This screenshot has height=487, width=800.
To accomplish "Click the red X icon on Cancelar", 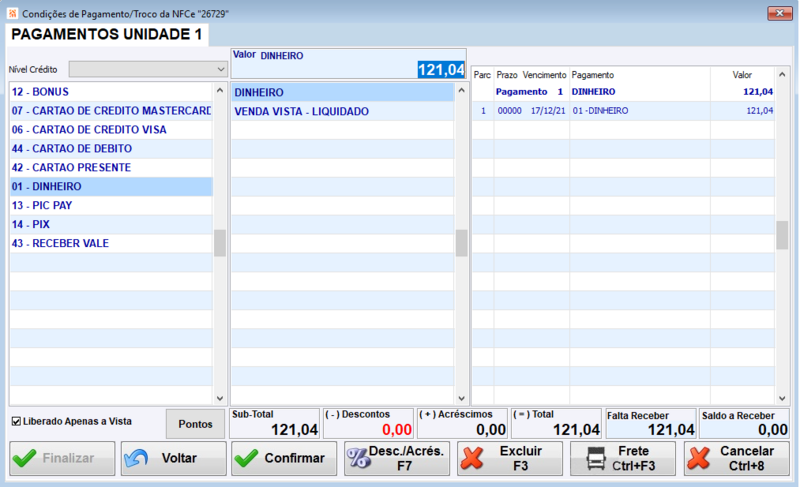I will coord(698,458).
